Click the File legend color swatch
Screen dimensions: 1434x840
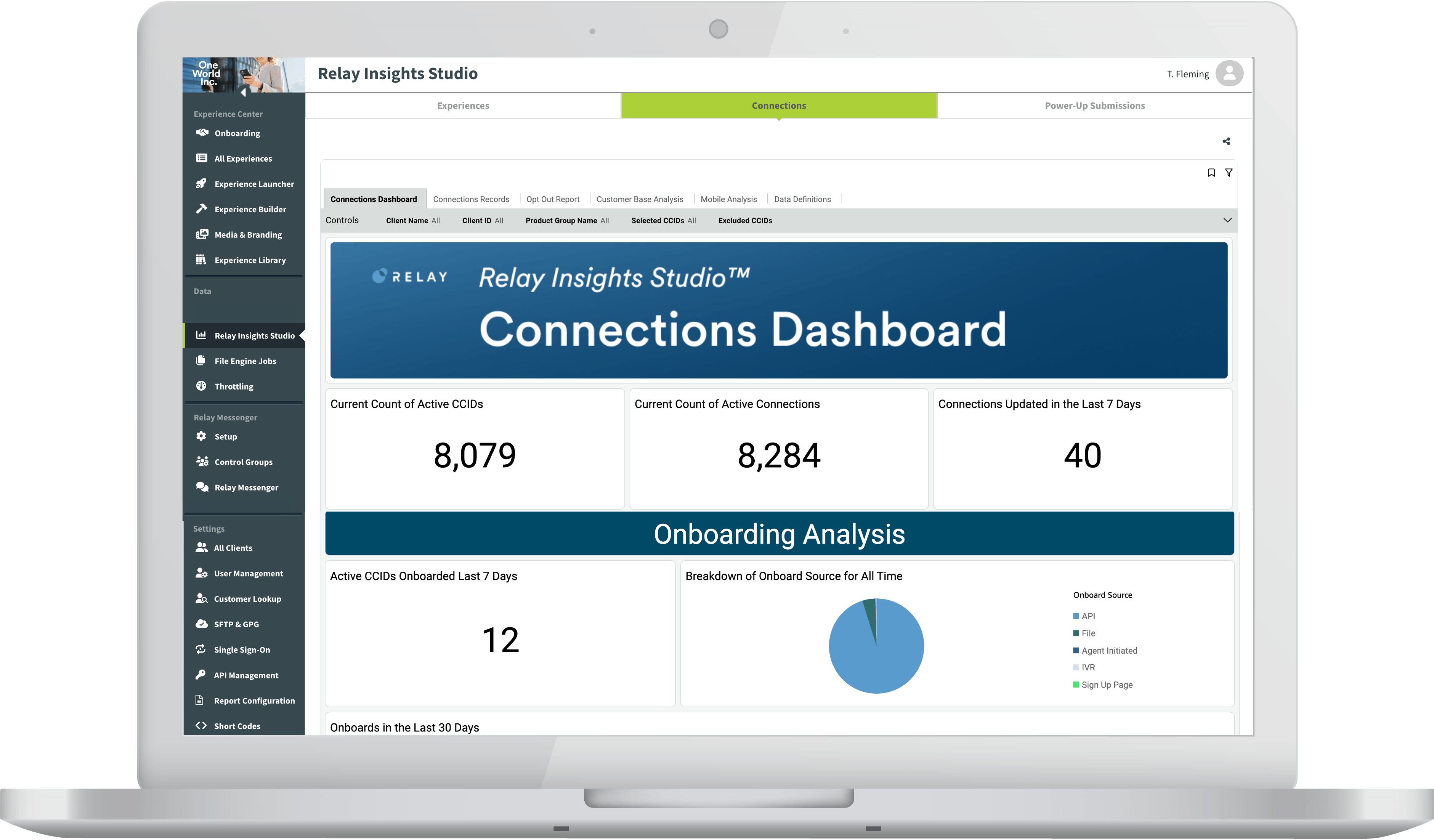pos(1076,633)
